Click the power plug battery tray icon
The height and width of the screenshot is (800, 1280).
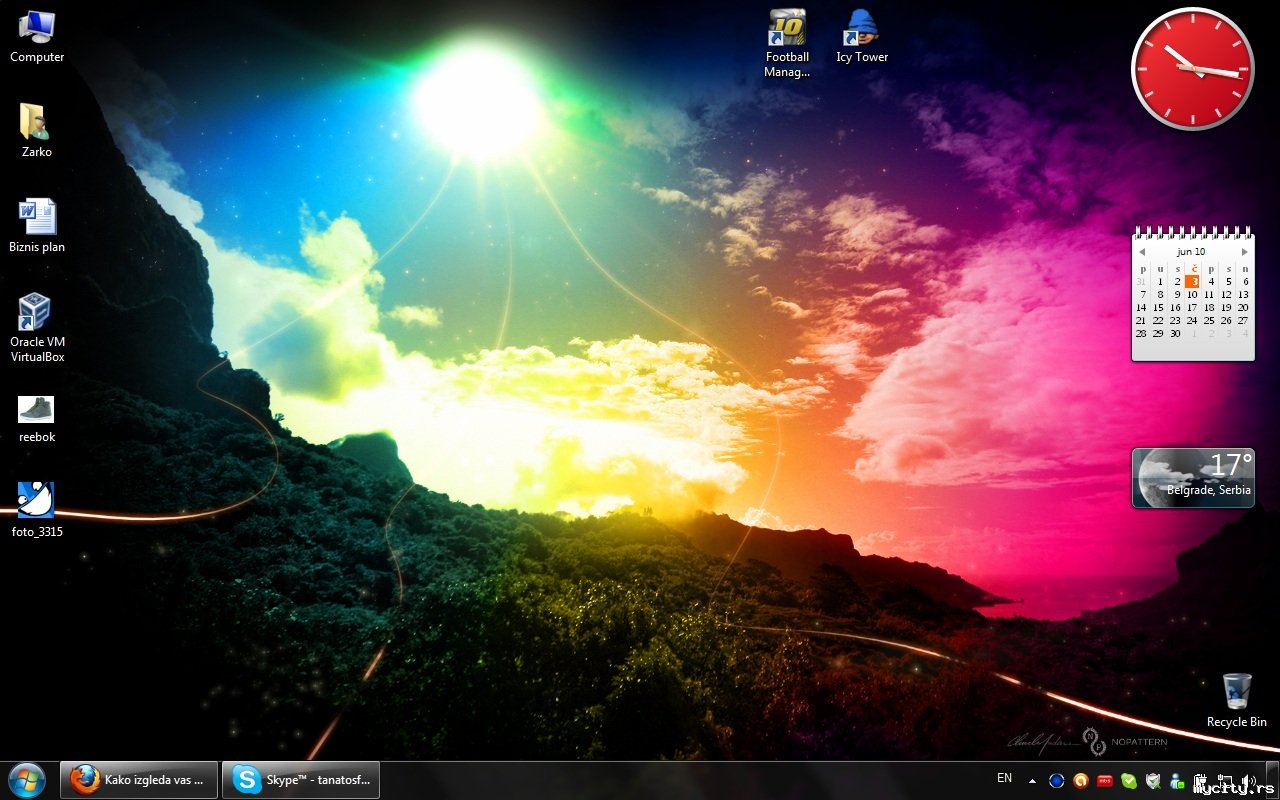(x=1200, y=780)
